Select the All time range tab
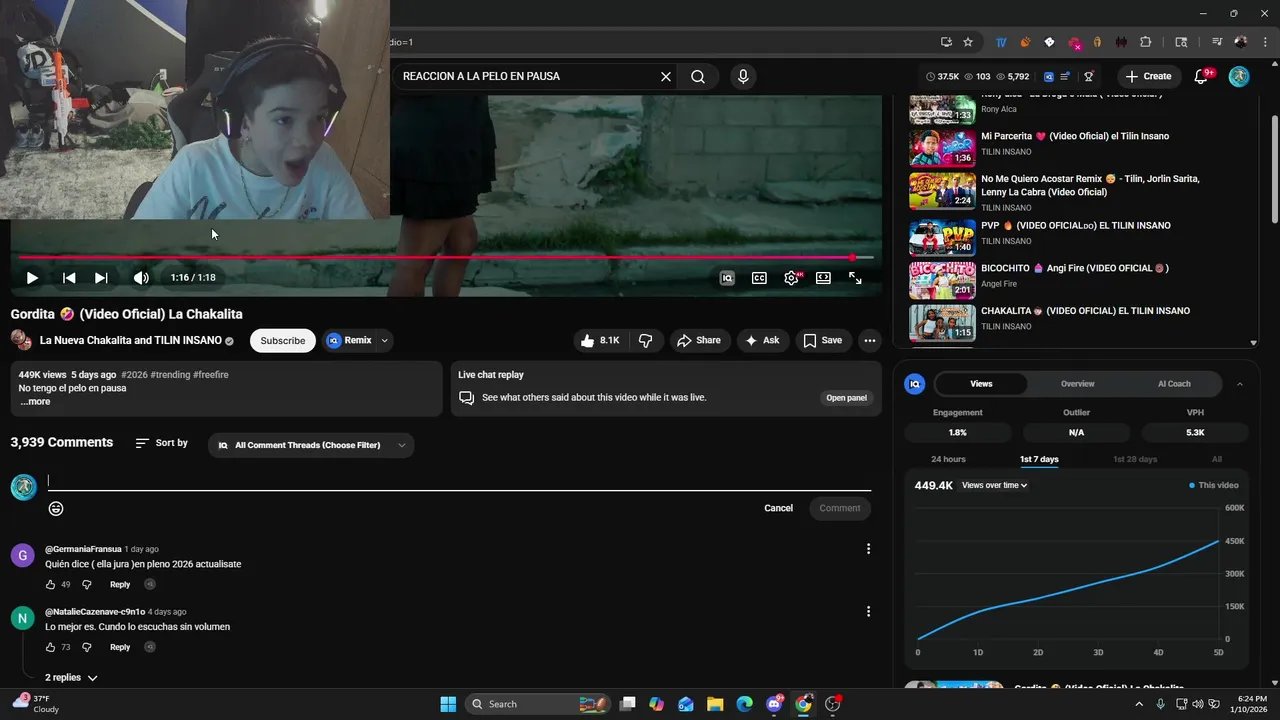1280x720 pixels. tap(1217, 459)
